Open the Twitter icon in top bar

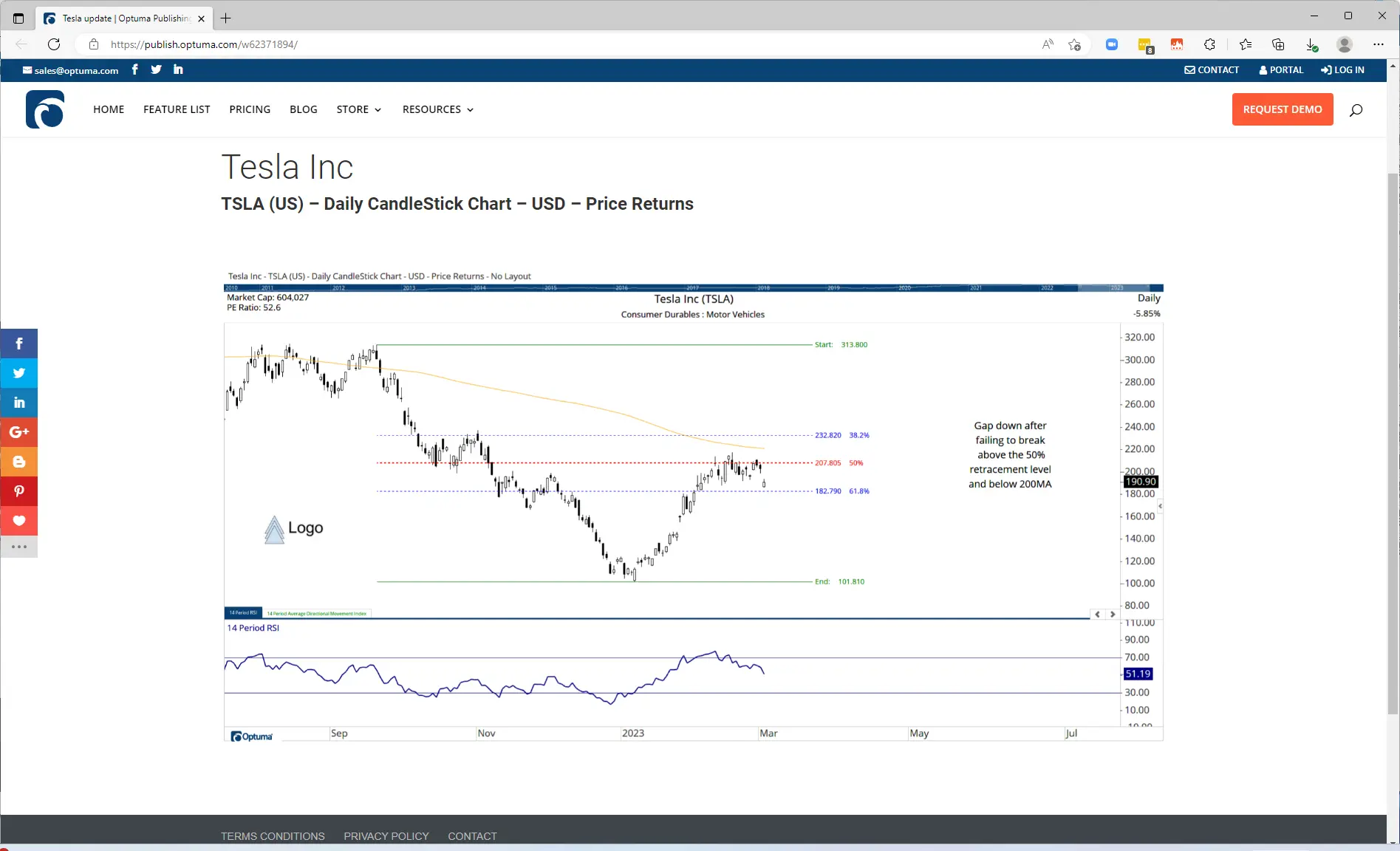click(156, 69)
